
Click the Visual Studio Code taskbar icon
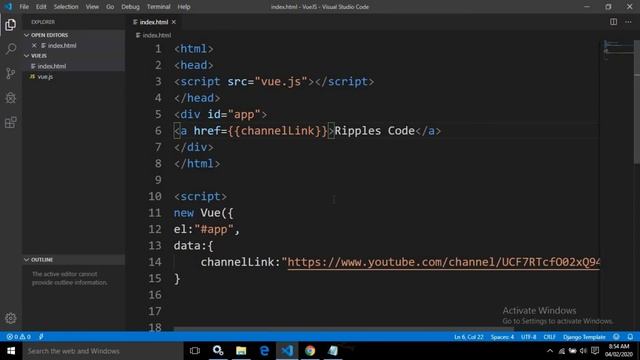click(287, 351)
